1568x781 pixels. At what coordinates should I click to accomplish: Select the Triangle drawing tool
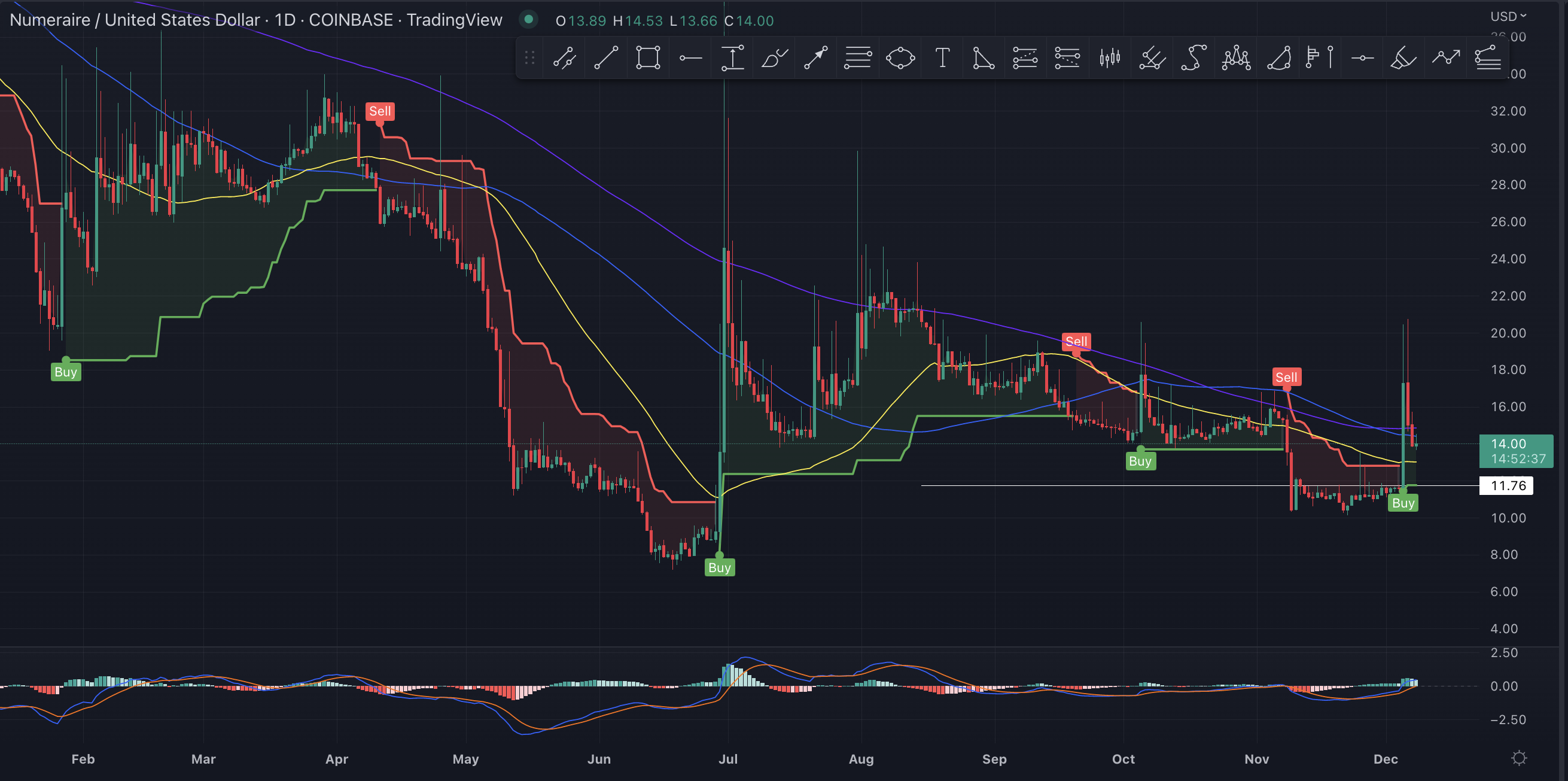point(984,58)
